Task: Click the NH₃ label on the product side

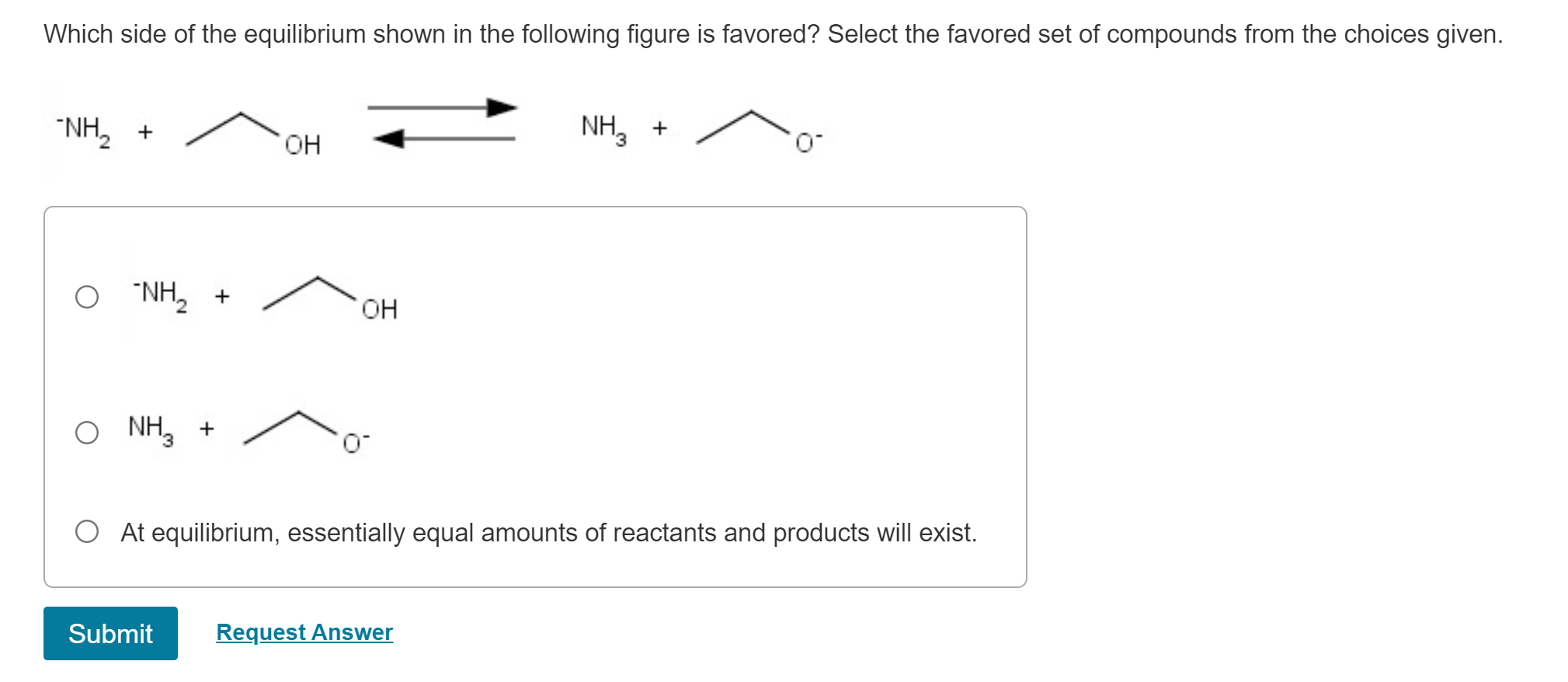Action: pos(602,127)
